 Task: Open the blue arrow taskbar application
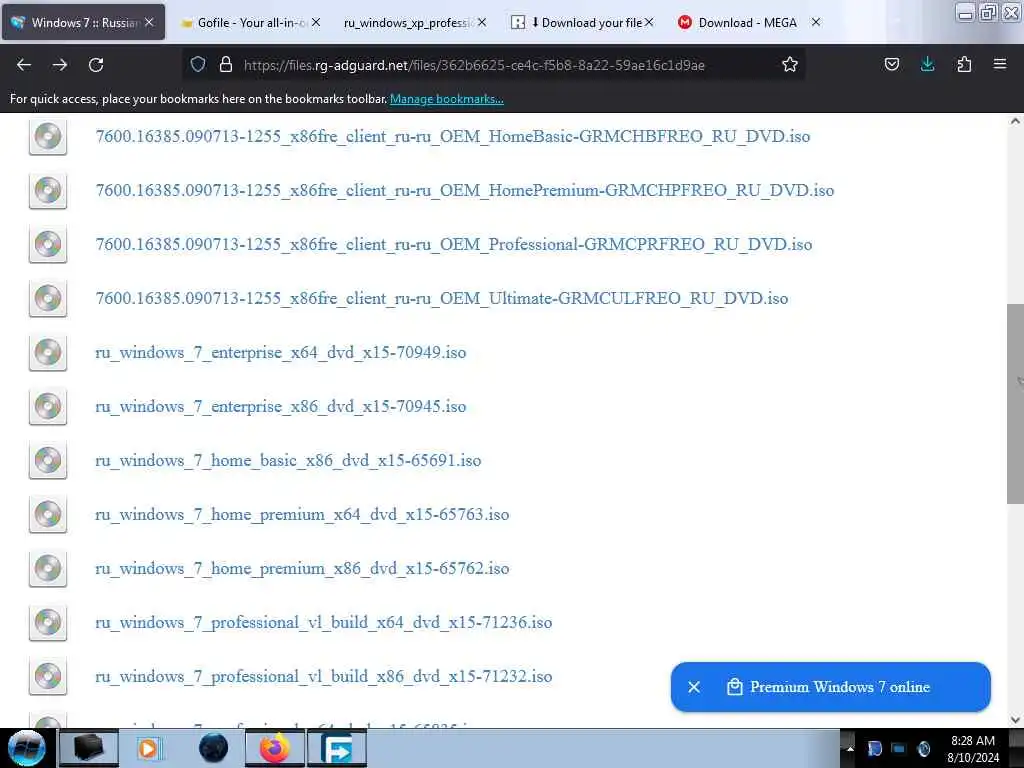tap(337, 748)
